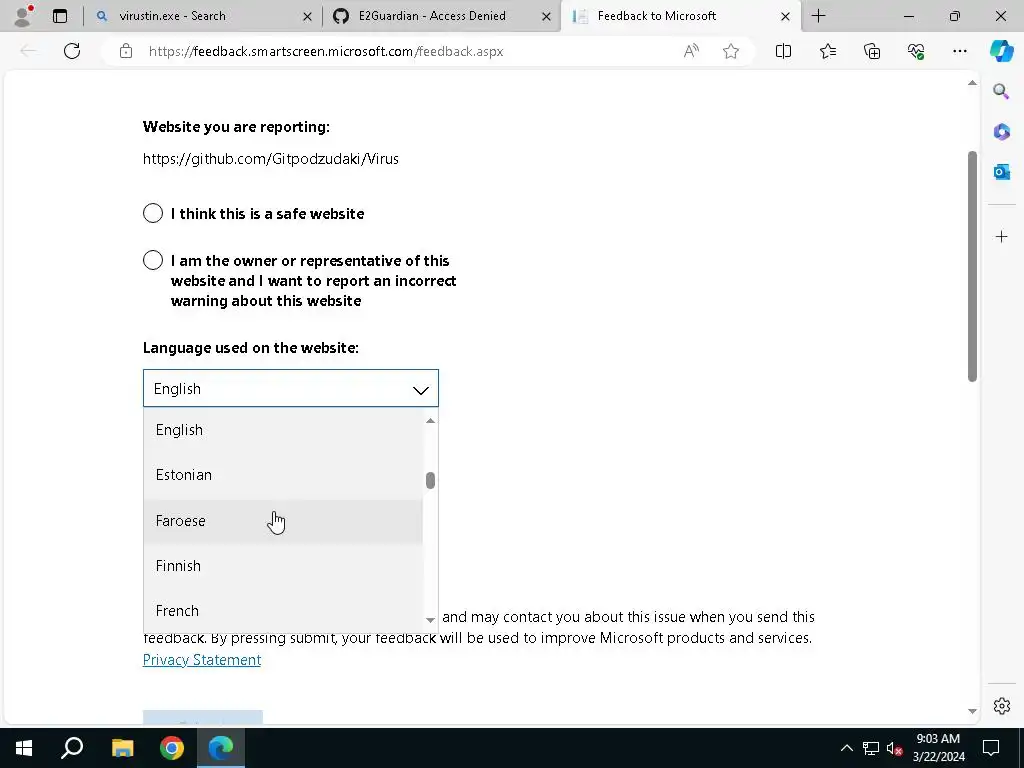Open the taskbar clock and date
Viewport: 1024px width, 768px height.
pyautogui.click(x=938, y=748)
